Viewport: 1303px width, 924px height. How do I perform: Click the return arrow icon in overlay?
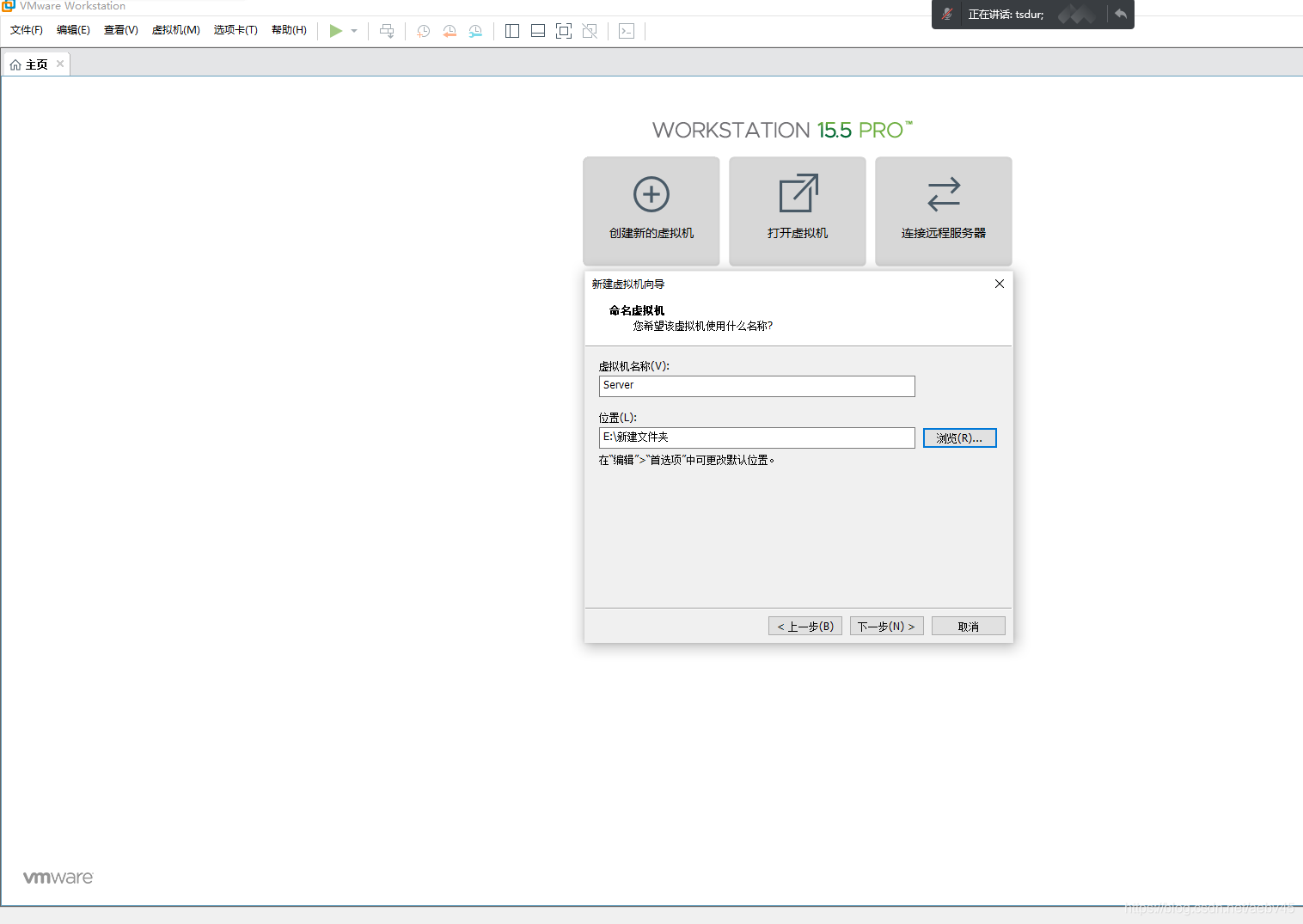click(x=1121, y=14)
